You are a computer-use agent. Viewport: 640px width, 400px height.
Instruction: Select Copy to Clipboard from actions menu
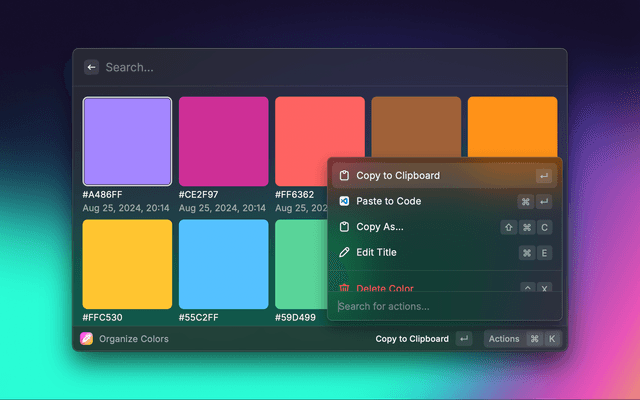point(398,176)
